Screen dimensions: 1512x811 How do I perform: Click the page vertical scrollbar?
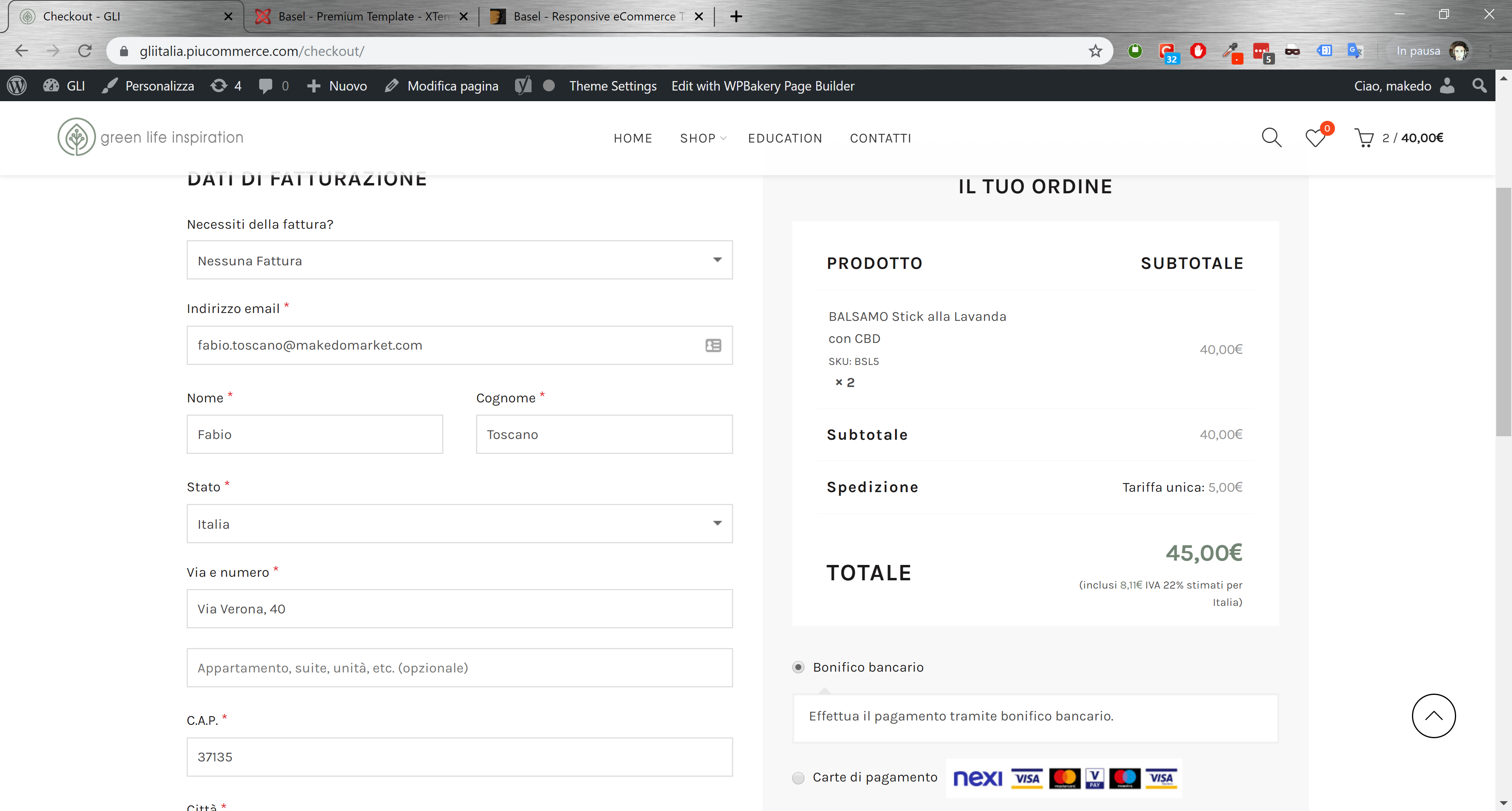[1503, 312]
